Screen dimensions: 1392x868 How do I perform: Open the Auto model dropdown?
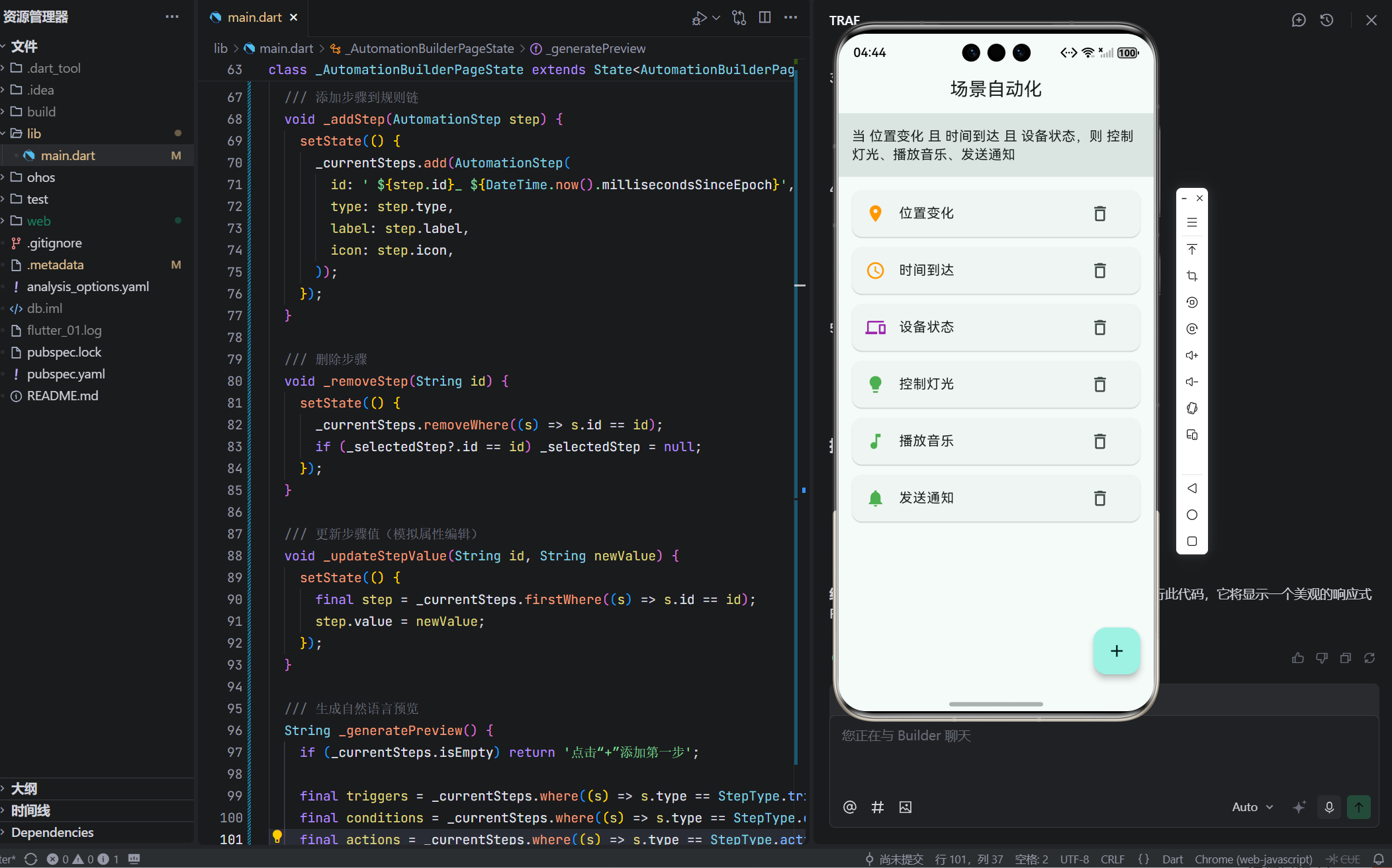[x=1252, y=806]
